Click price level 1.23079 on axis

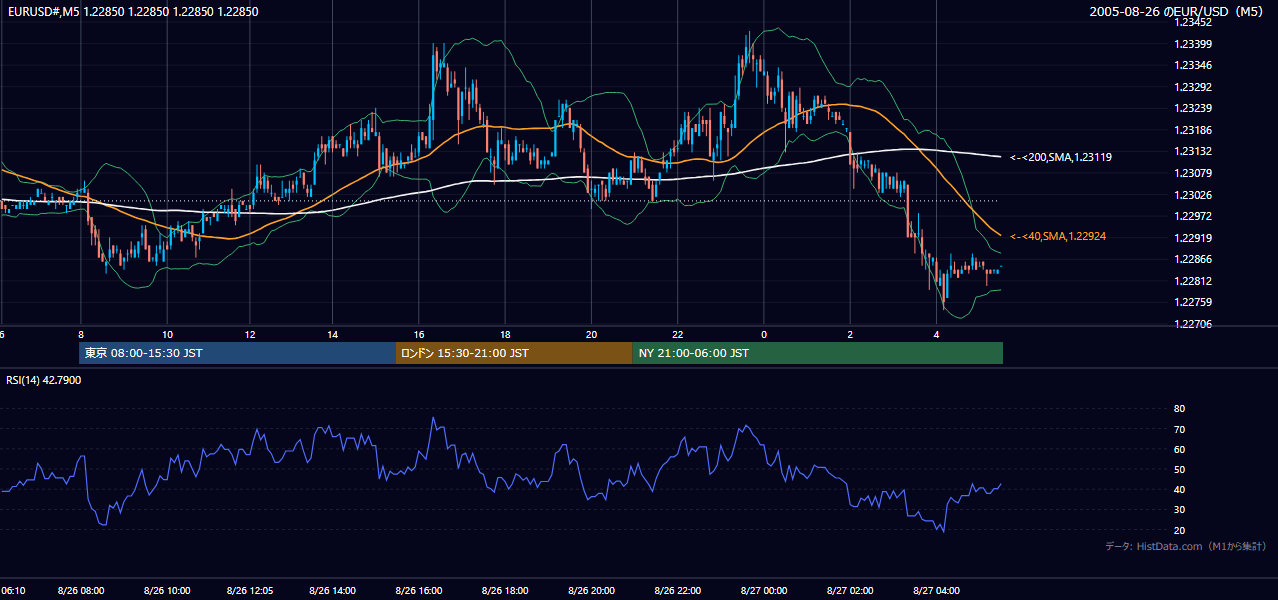(1191, 173)
